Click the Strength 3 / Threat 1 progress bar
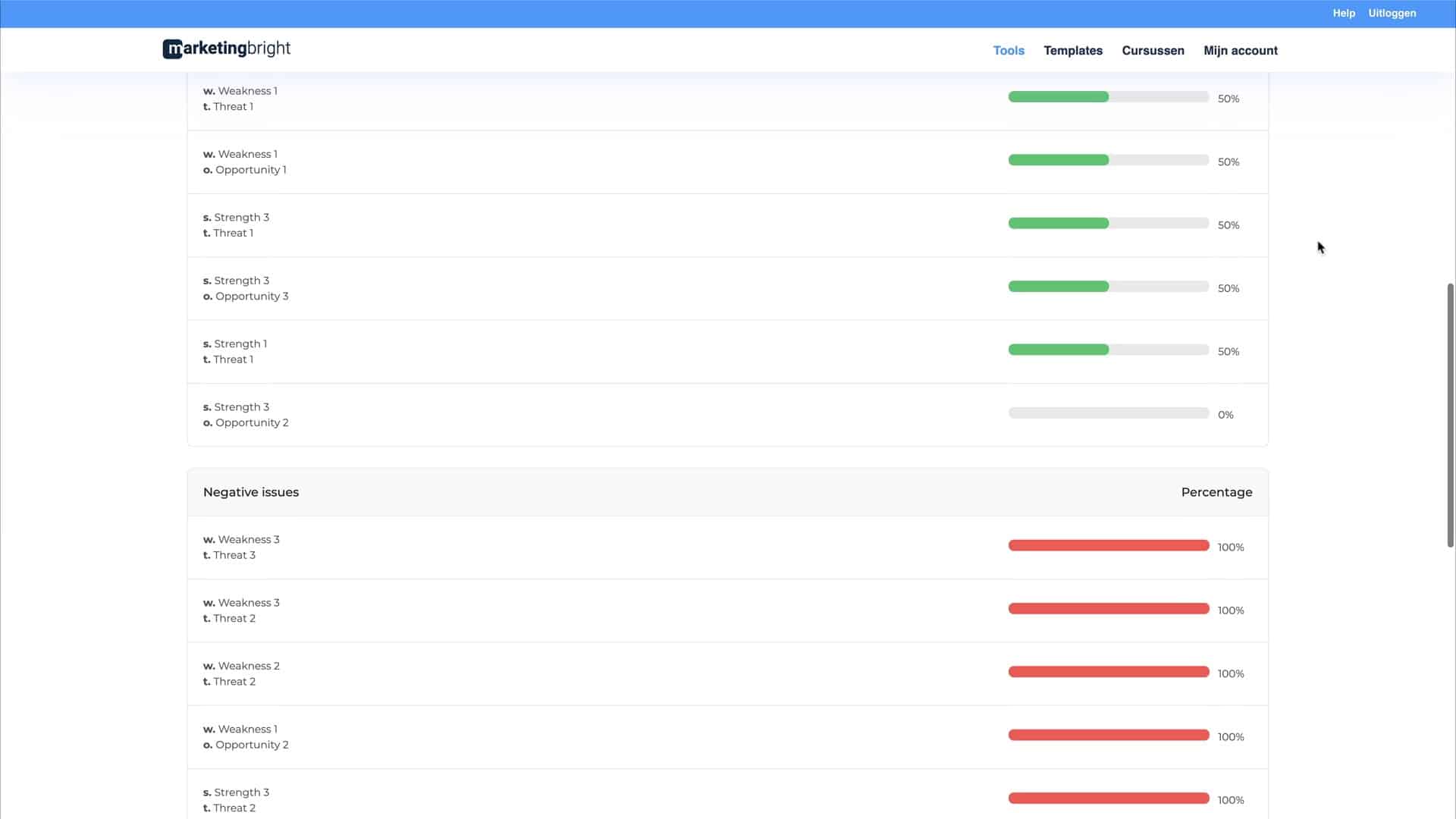 pos(1108,224)
